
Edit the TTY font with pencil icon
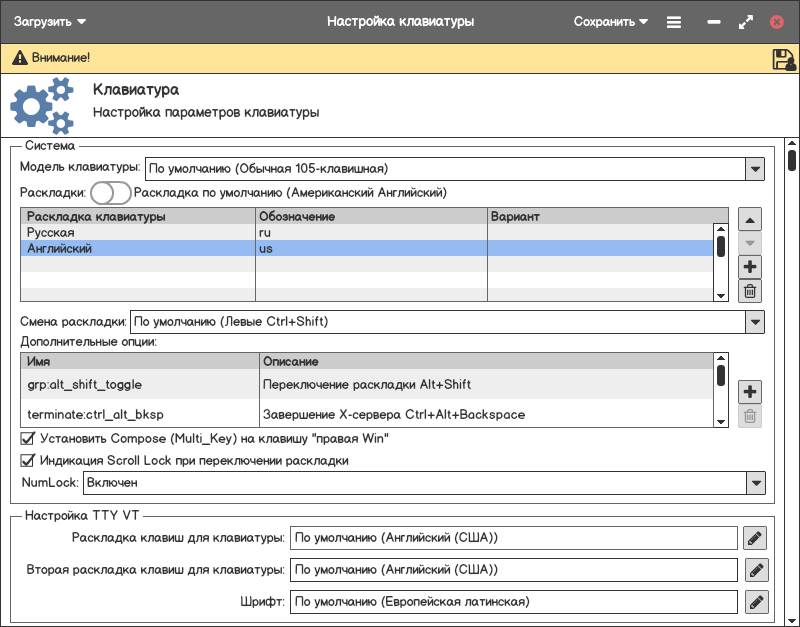[x=755, y=602]
